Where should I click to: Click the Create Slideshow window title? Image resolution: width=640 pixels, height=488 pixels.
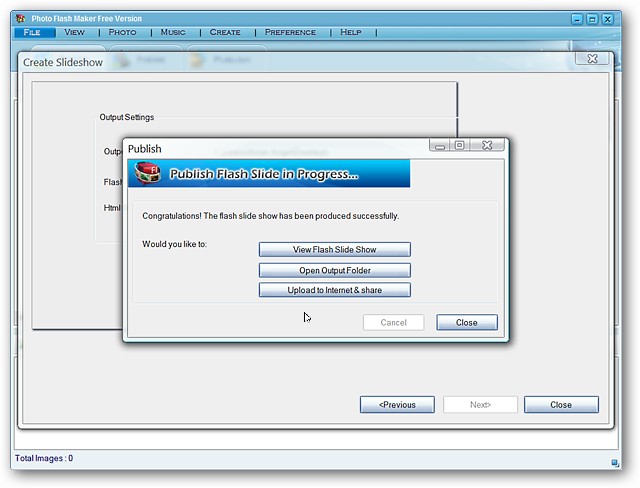tap(63, 62)
